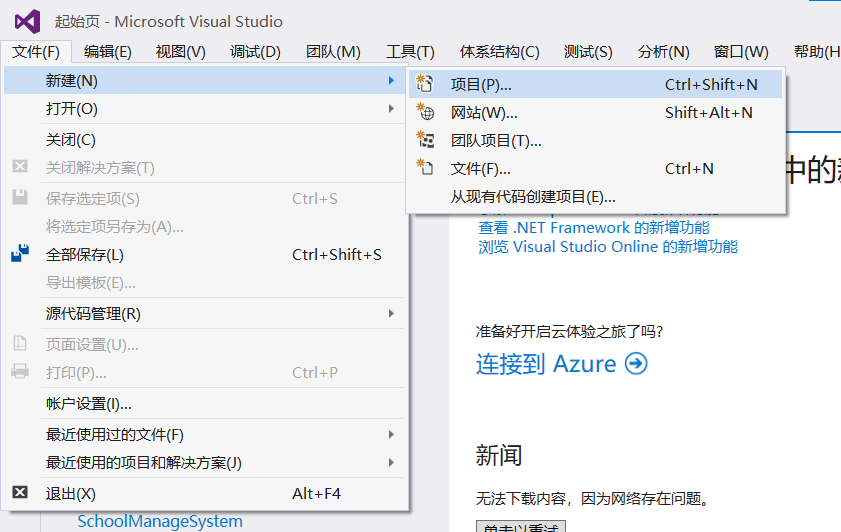Choose 关闭(C) menu entry
Screen dimensions: 841x532
tap(204, 139)
